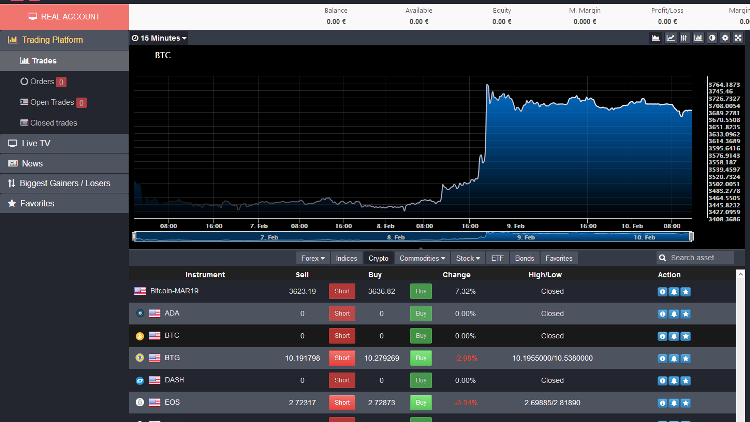The image size is (750, 422).
Task: Set alert bell for BTC row
Action: [674, 336]
